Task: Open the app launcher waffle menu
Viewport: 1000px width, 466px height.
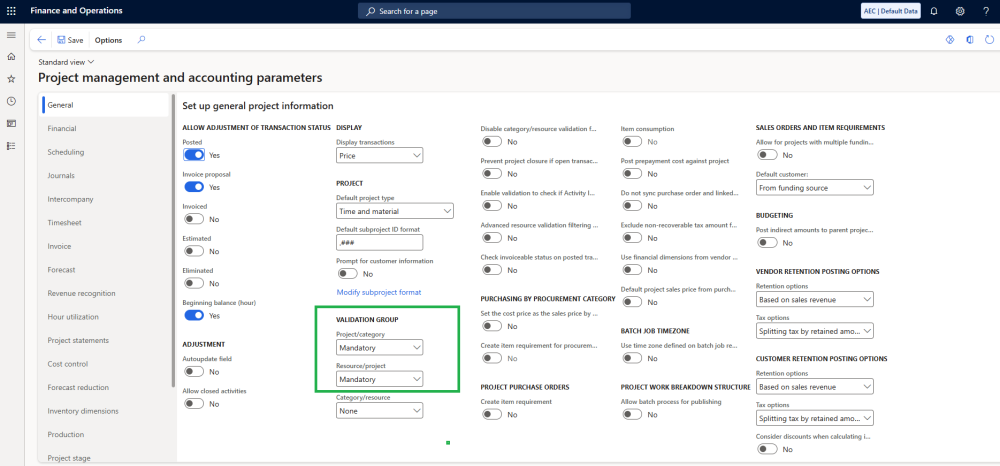Action: (x=11, y=11)
